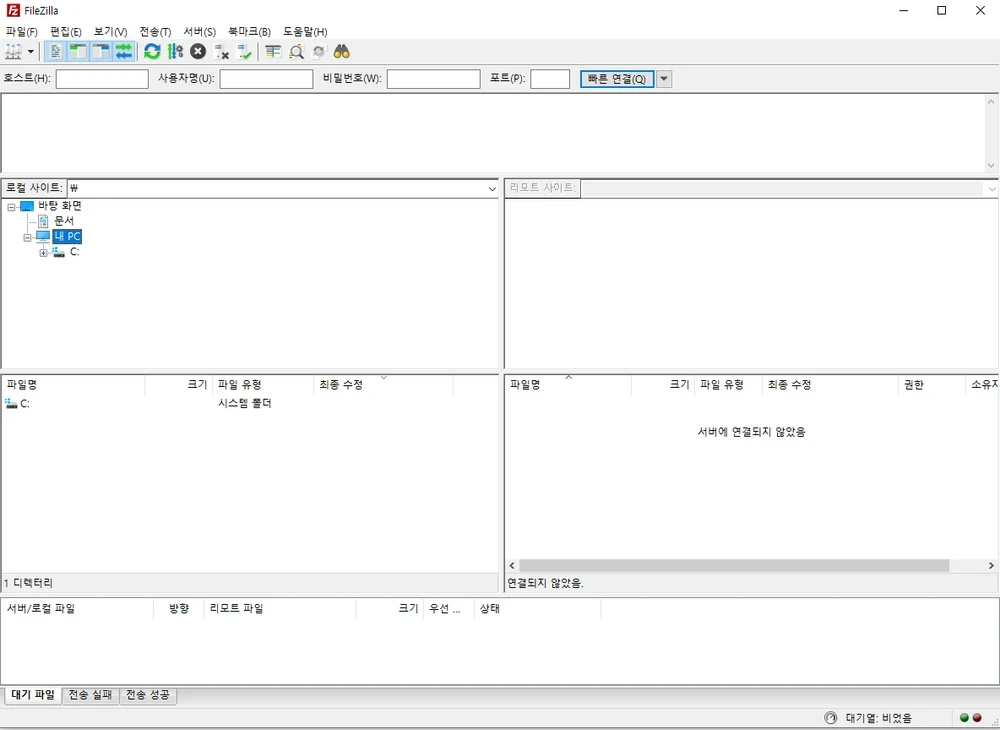This screenshot has width=1000, height=730.
Task: Click message log scroll down arrow
Action: 991,165
